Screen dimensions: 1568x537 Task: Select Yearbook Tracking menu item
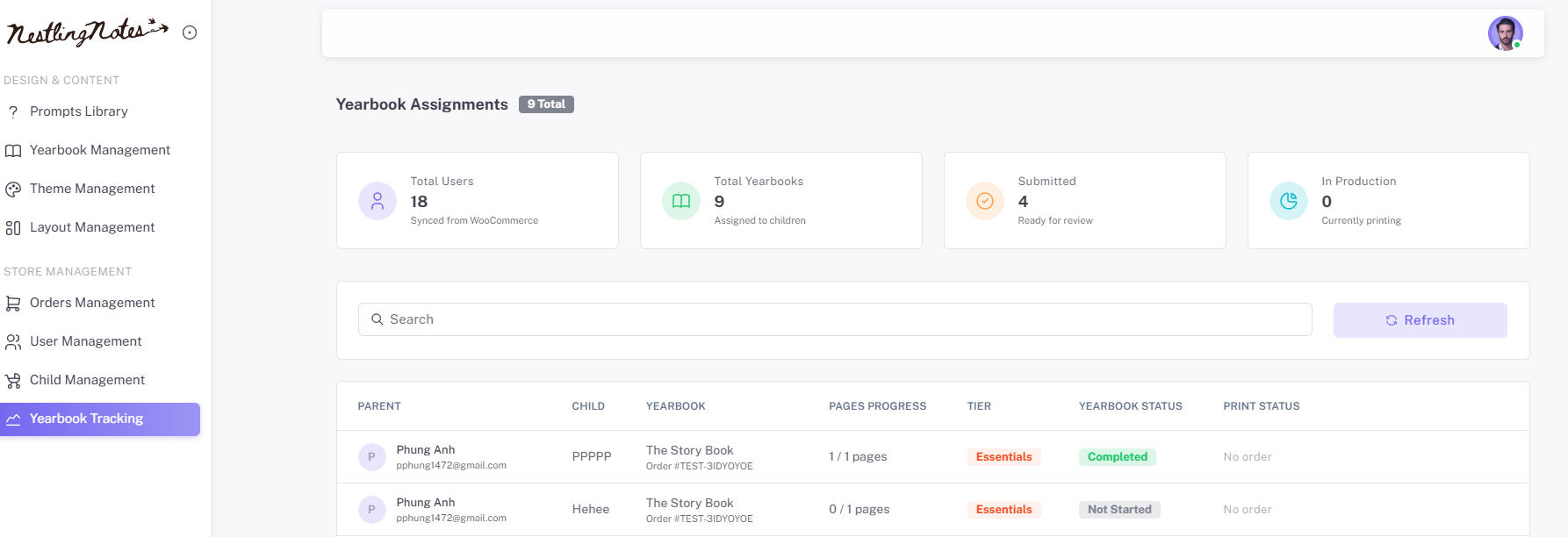click(x=100, y=419)
